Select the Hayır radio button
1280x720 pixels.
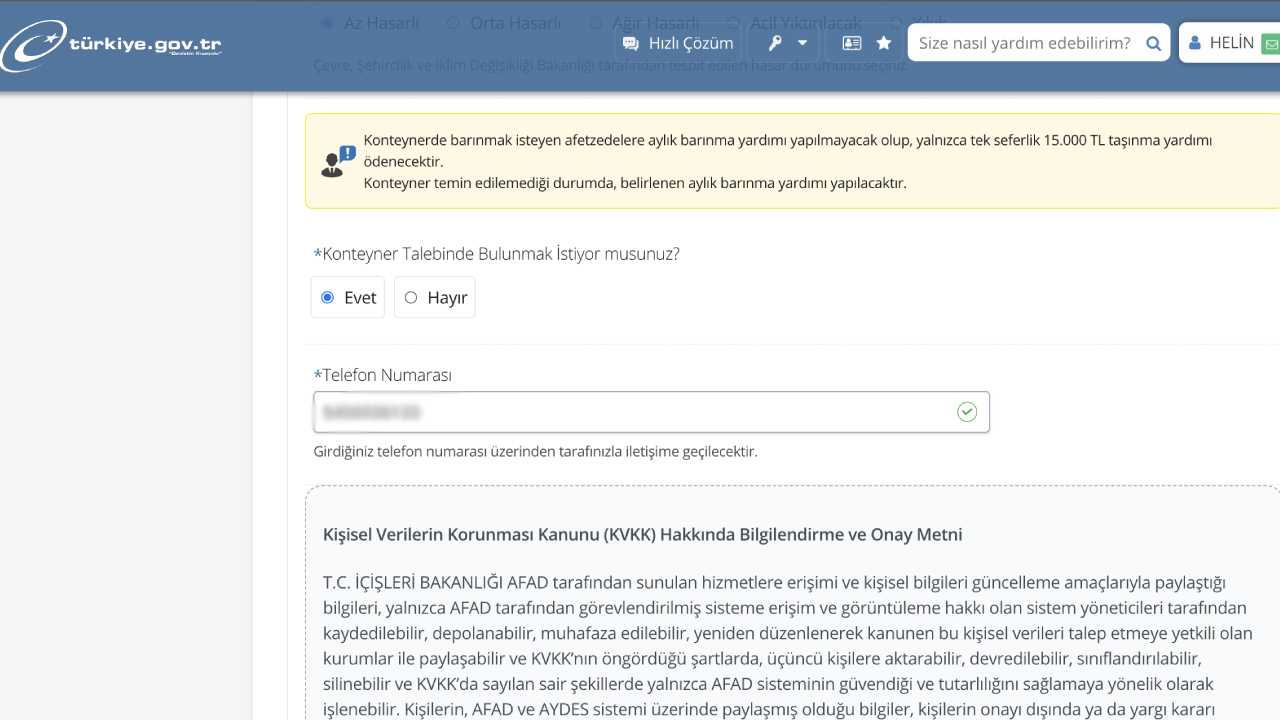(x=410, y=297)
